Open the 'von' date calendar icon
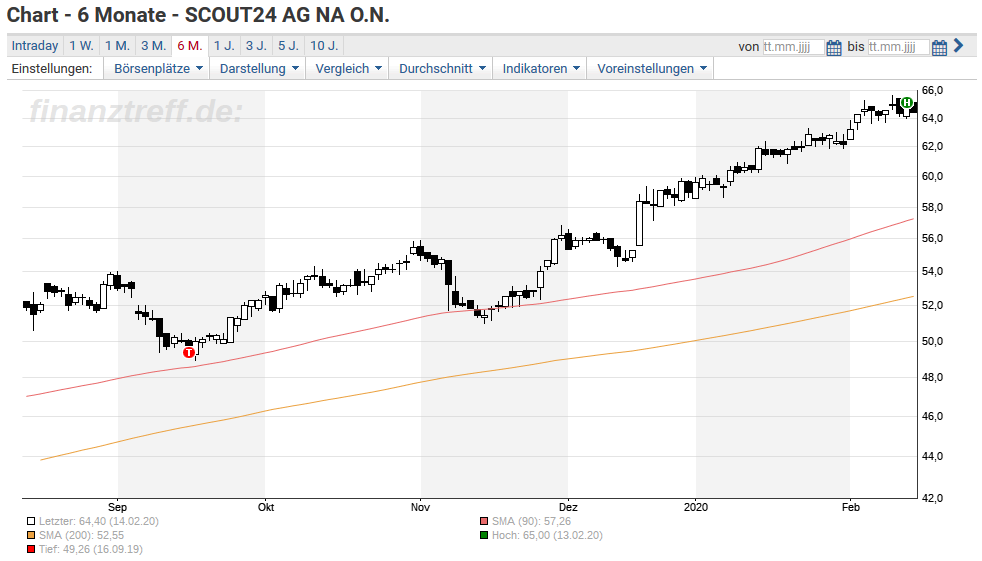The height and width of the screenshot is (561, 982). pyautogui.click(x=834, y=47)
